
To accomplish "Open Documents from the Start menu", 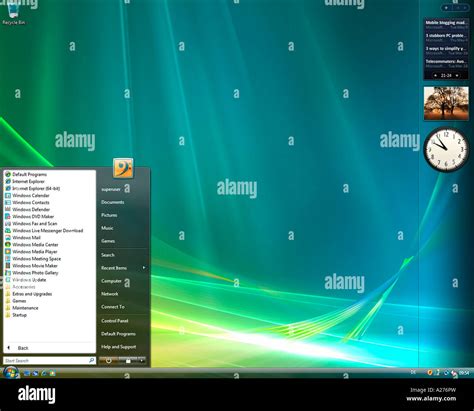I will (113, 202).
